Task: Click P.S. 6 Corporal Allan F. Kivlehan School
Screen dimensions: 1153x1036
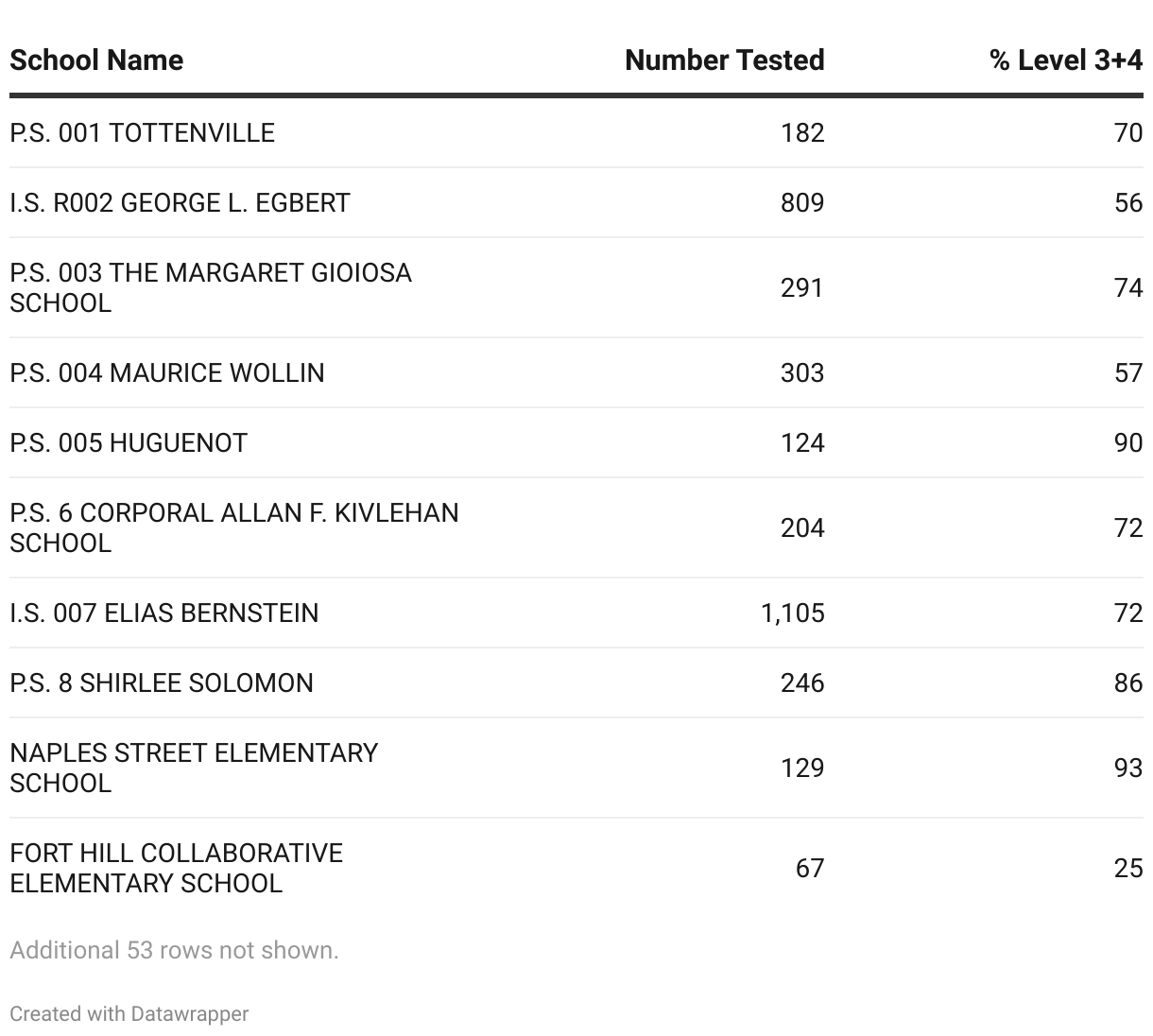Action: pyautogui.click(x=233, y=527)
